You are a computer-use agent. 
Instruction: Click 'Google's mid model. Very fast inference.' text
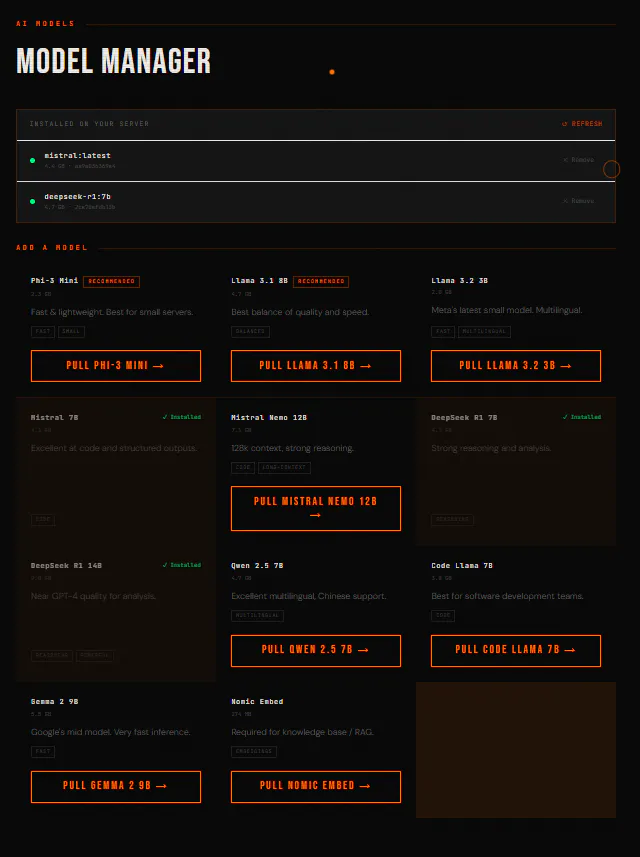click(x=110, y=732)
